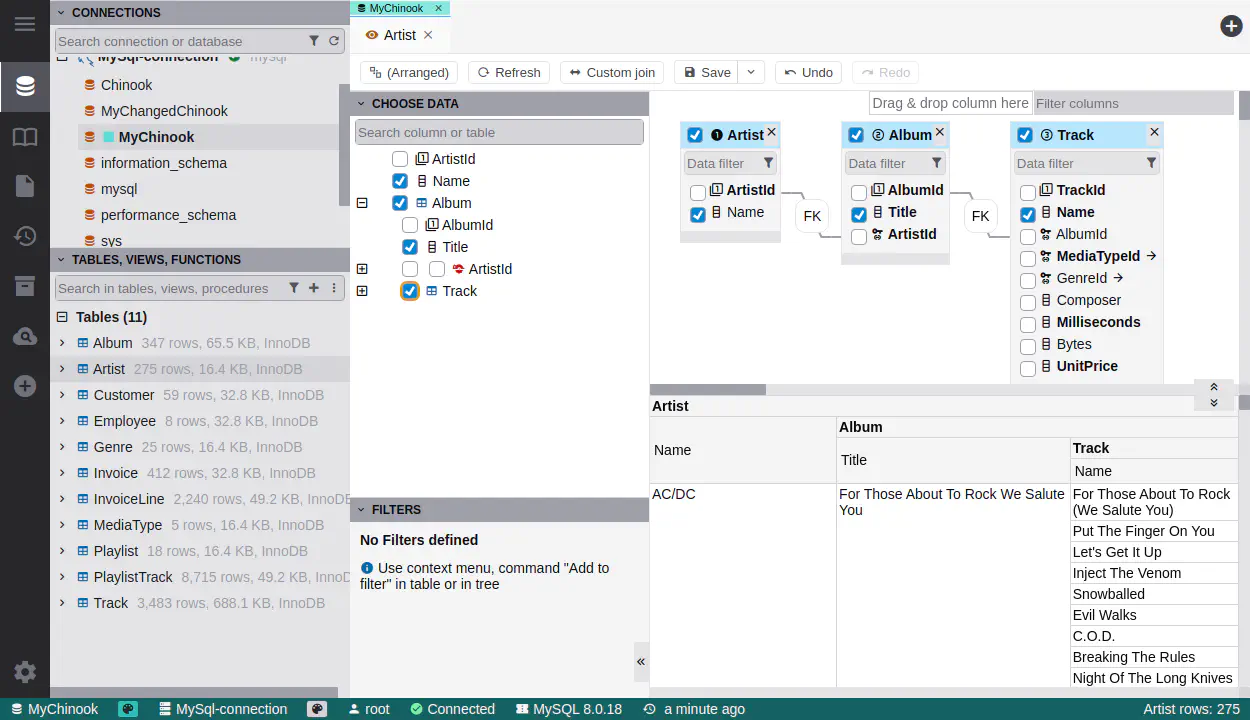
Task: Click the refresh connections icon
Action: pos(334,41)
